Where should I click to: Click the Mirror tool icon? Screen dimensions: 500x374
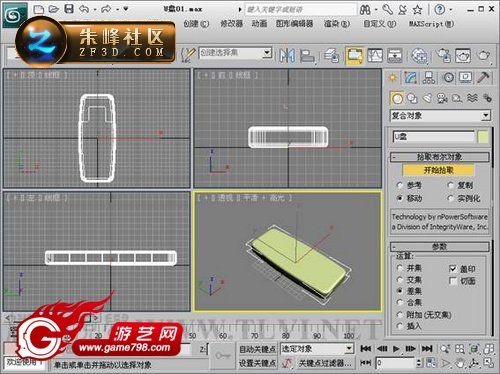[287, 55]
